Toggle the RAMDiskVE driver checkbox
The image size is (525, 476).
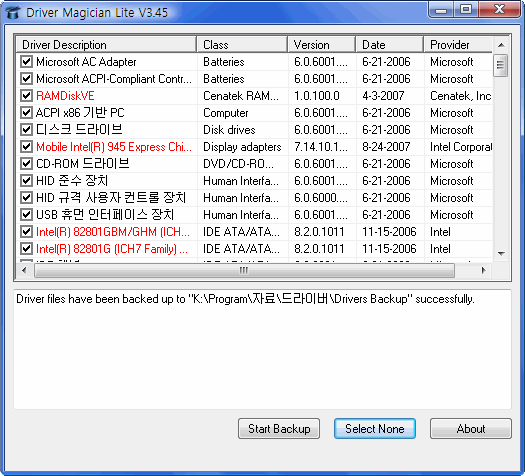26,96
